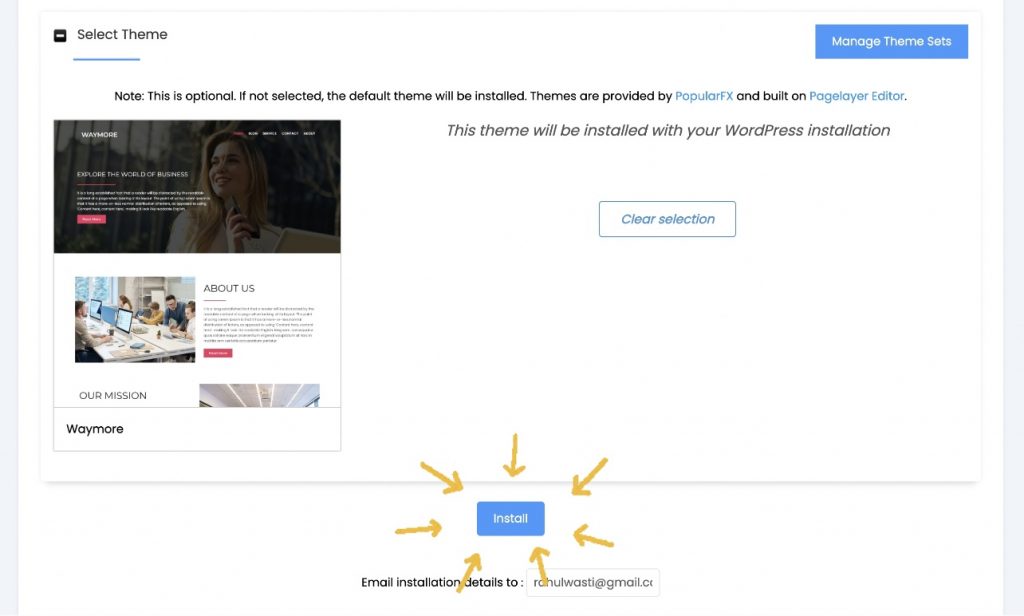The height and width of the screenshot is (616, 1024).
Task: Click SERVICE in the theme preview menu
Action: click(270, 133)
